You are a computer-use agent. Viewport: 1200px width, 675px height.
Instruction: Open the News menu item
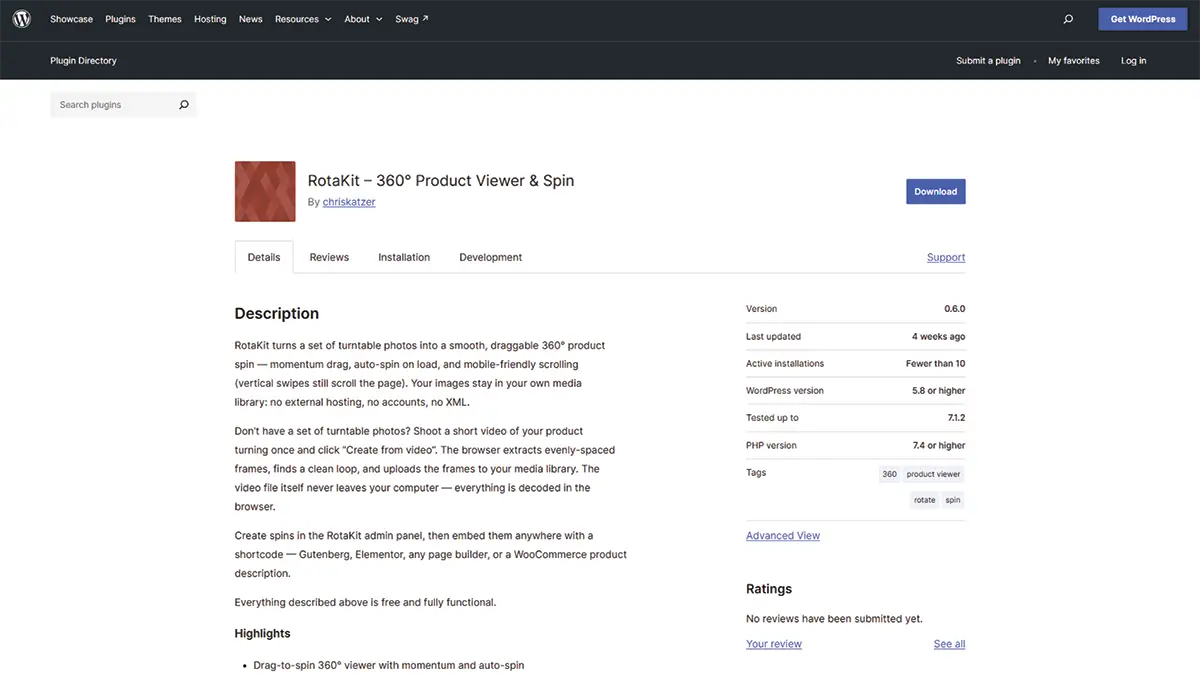tap(251, 19)
